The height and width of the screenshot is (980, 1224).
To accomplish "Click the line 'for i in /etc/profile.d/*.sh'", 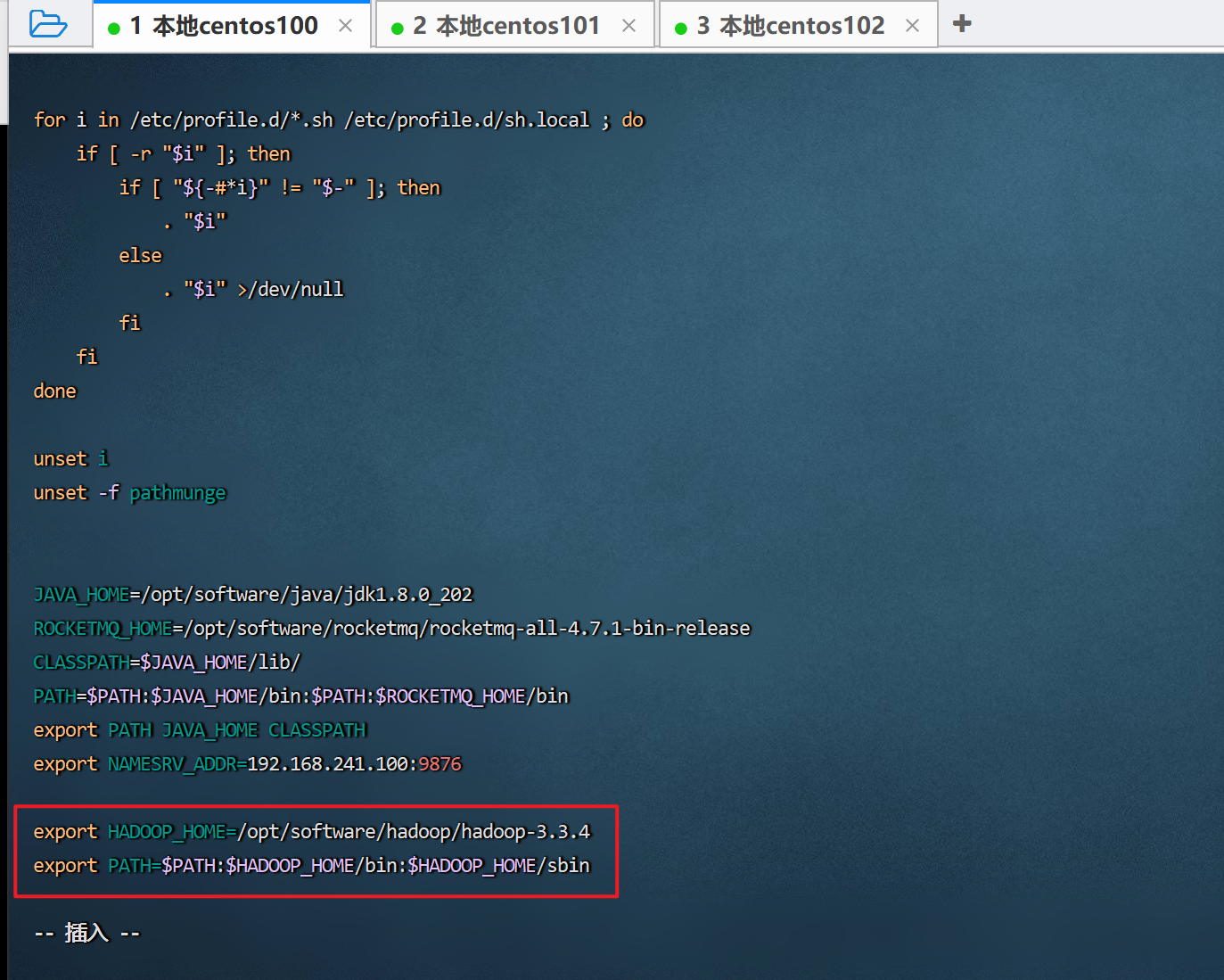I will tap(339, 120).
